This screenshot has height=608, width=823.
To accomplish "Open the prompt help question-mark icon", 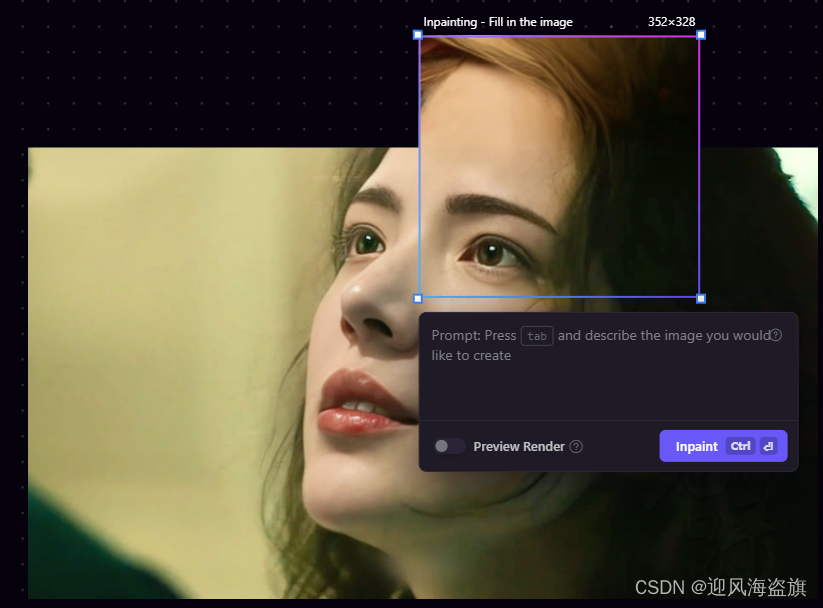I will [776, 335].
